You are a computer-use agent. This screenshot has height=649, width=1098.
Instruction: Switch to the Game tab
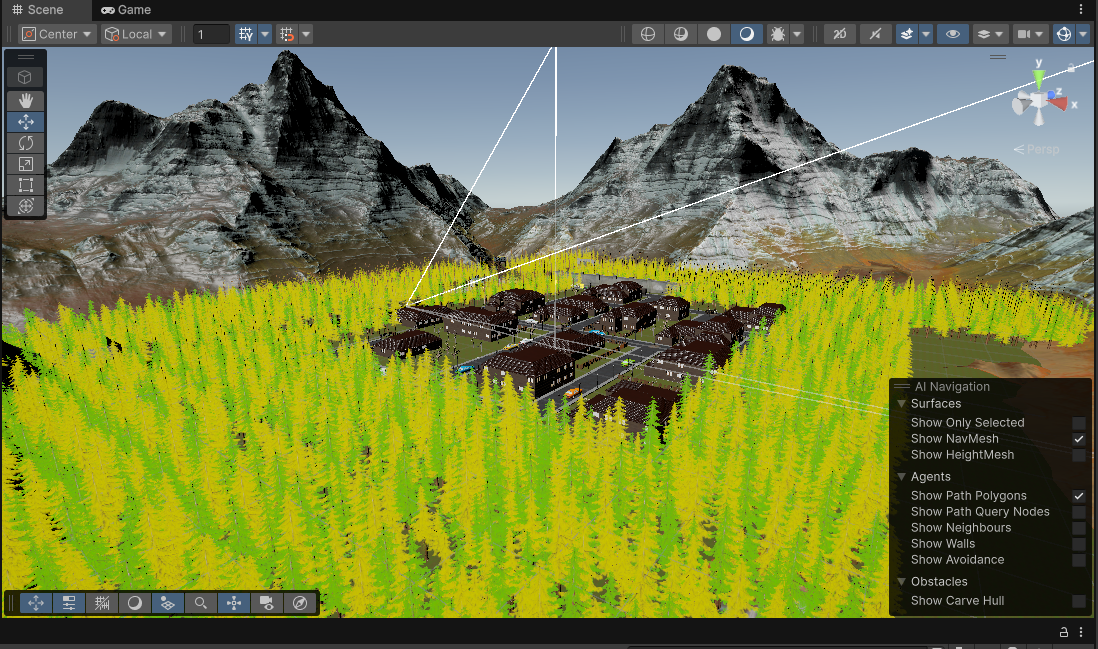coord(126,10)
